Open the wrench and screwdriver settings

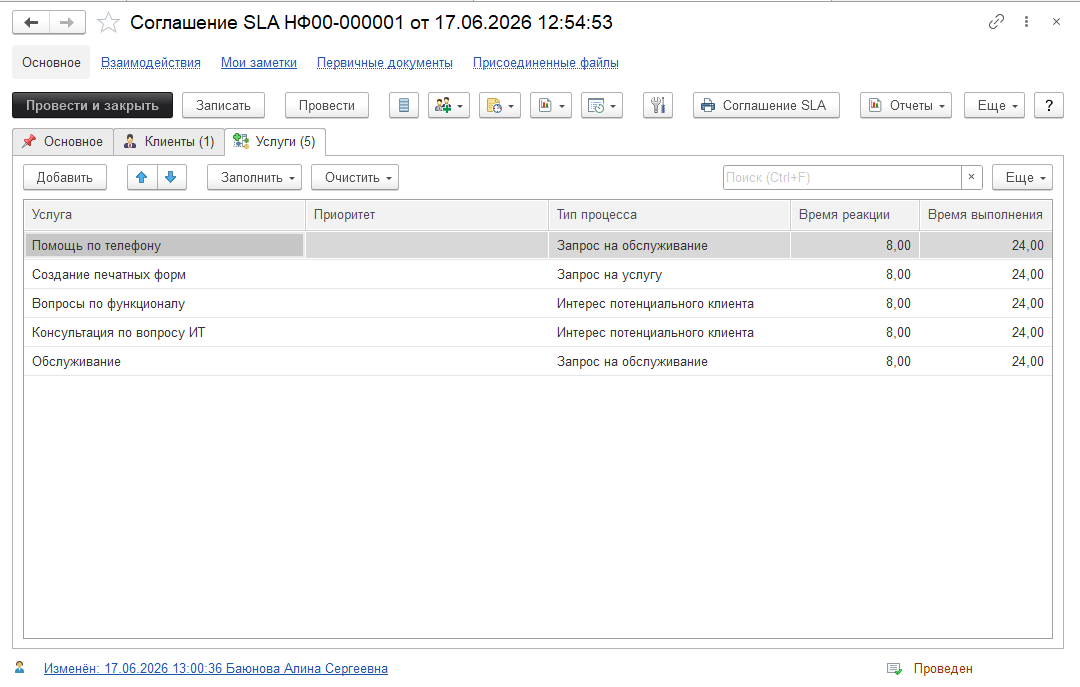pos(658,105)
